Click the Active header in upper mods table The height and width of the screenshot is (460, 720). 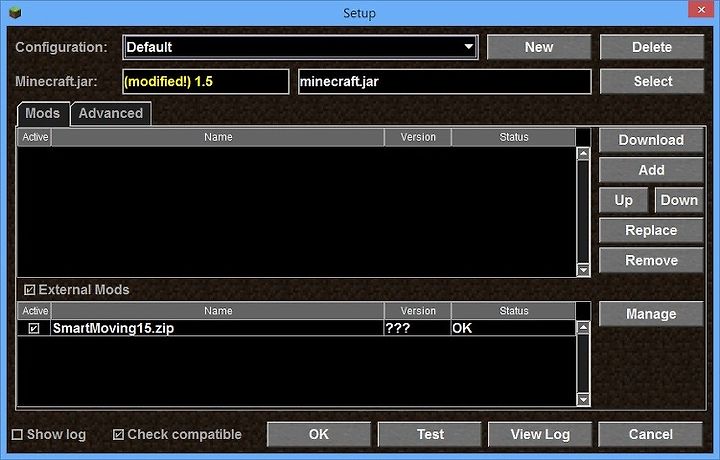point(35,137)
